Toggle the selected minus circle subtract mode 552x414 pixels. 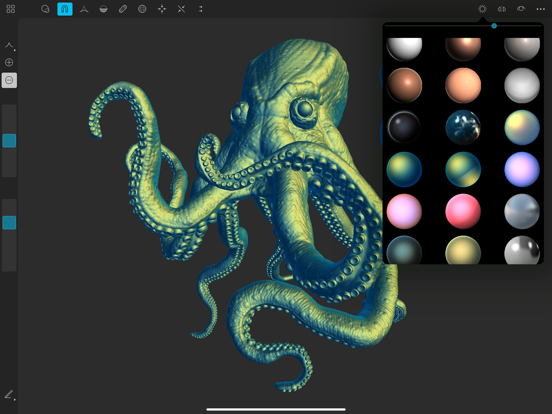point(9,80)
